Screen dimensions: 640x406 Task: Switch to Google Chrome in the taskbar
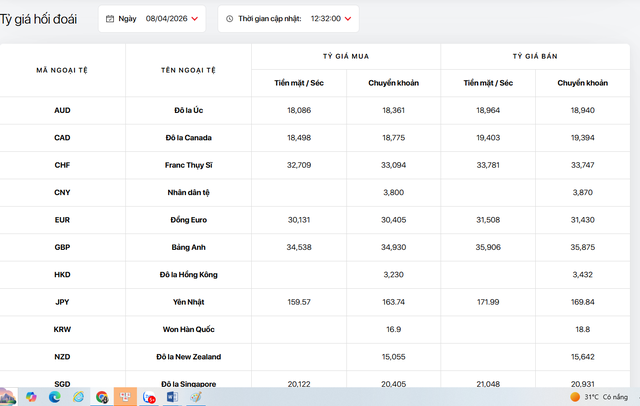pyautogui.click(x=102, y=397)
